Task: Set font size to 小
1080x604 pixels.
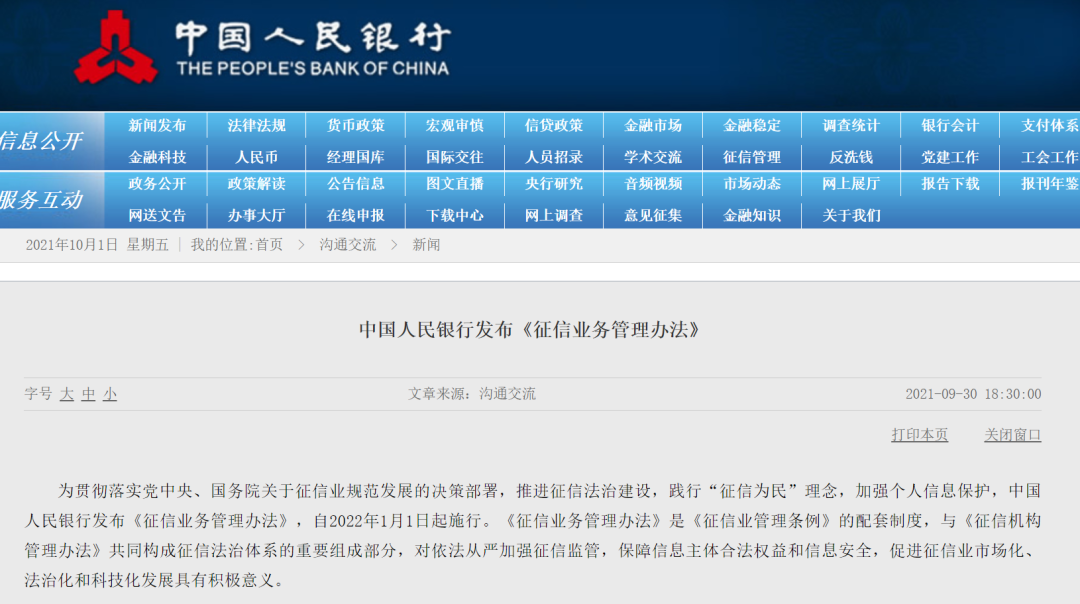Action: 110,394
